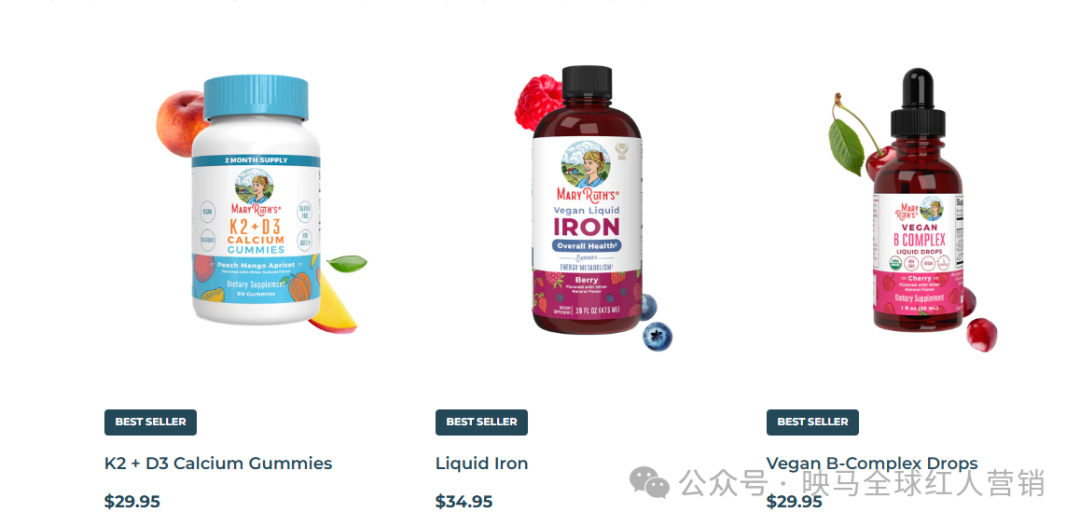Screen dimensions: 1080x526
Task: Click the blueberry below the iron bottle
Action: (x=657, y=336)
